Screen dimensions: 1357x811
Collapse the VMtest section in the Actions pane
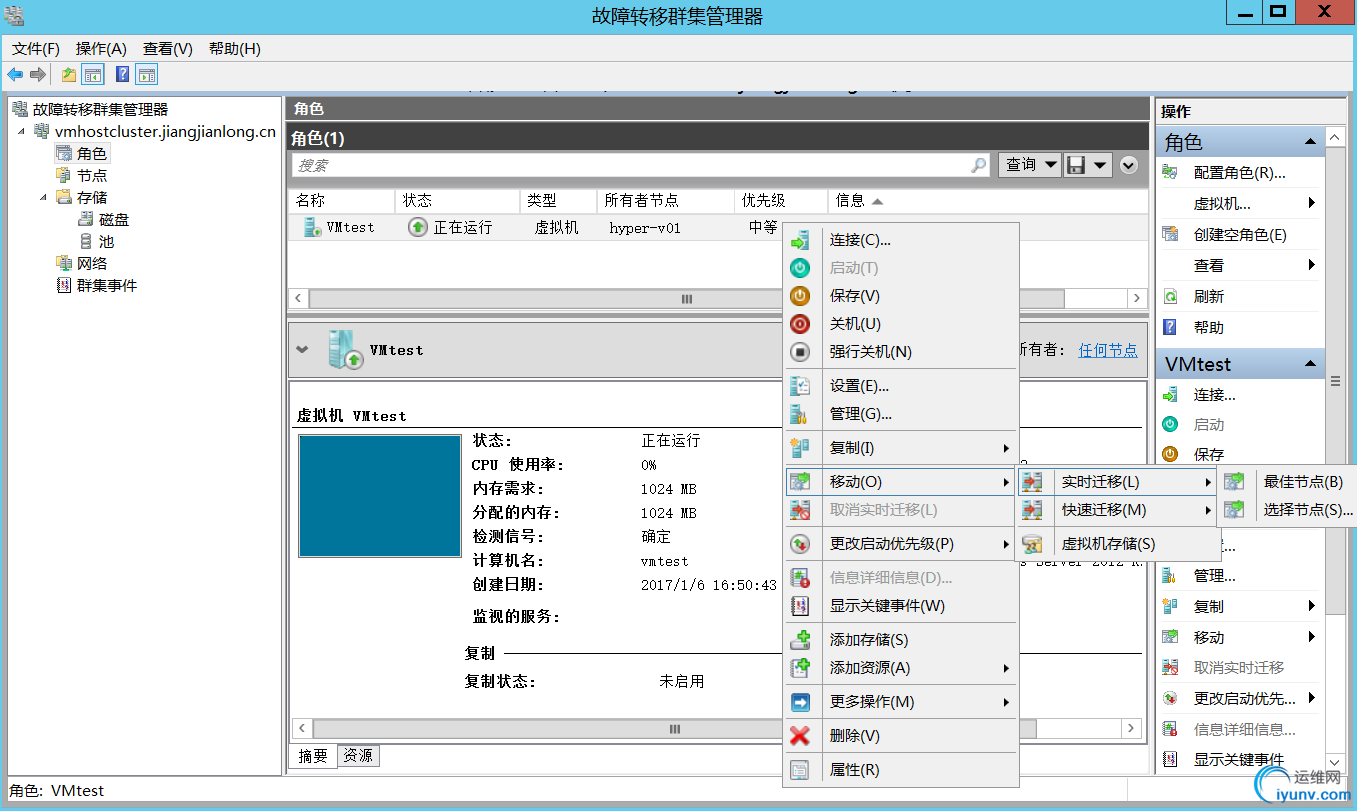1310,364
